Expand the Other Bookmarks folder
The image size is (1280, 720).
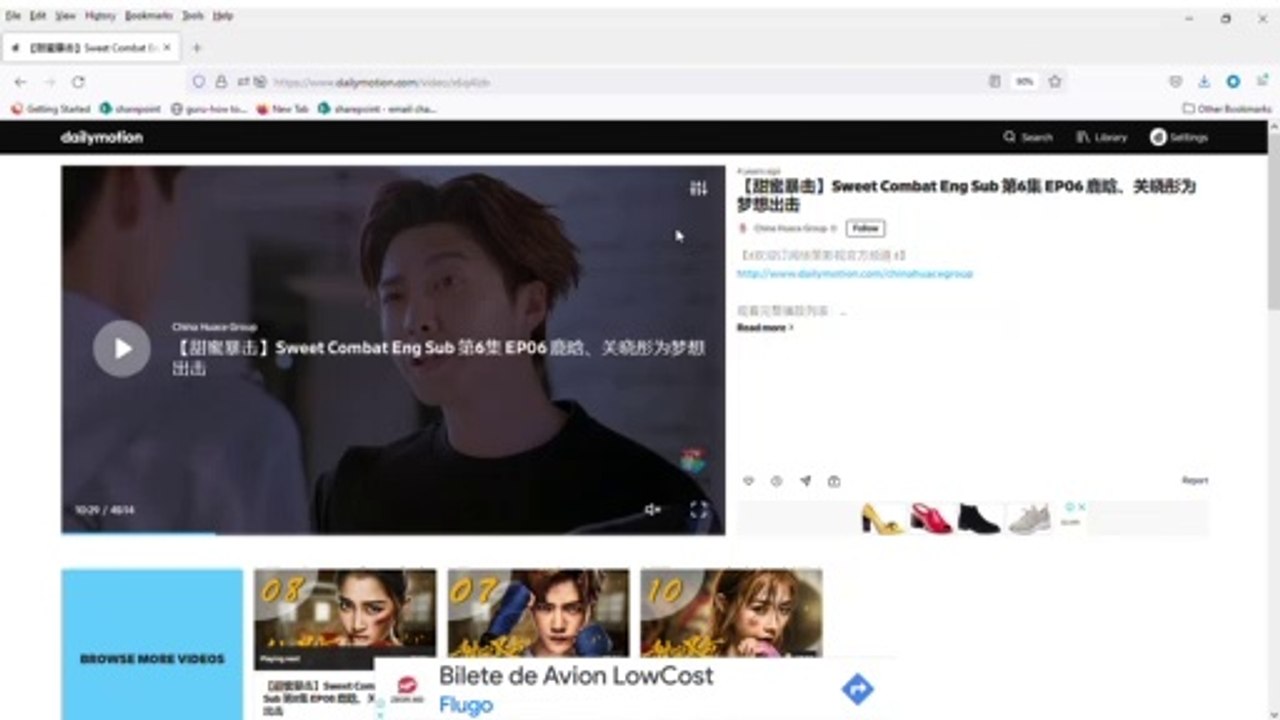coord(1227,109)
